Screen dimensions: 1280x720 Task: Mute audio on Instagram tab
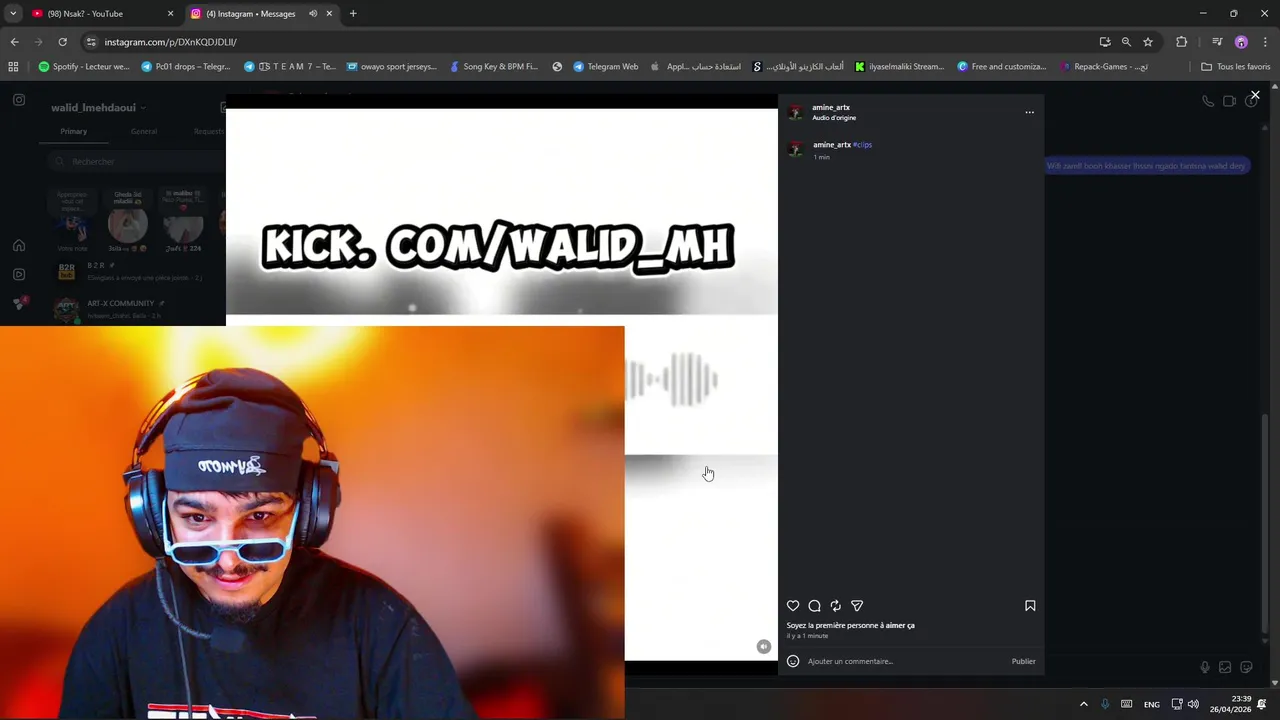[x=313, y=14]
